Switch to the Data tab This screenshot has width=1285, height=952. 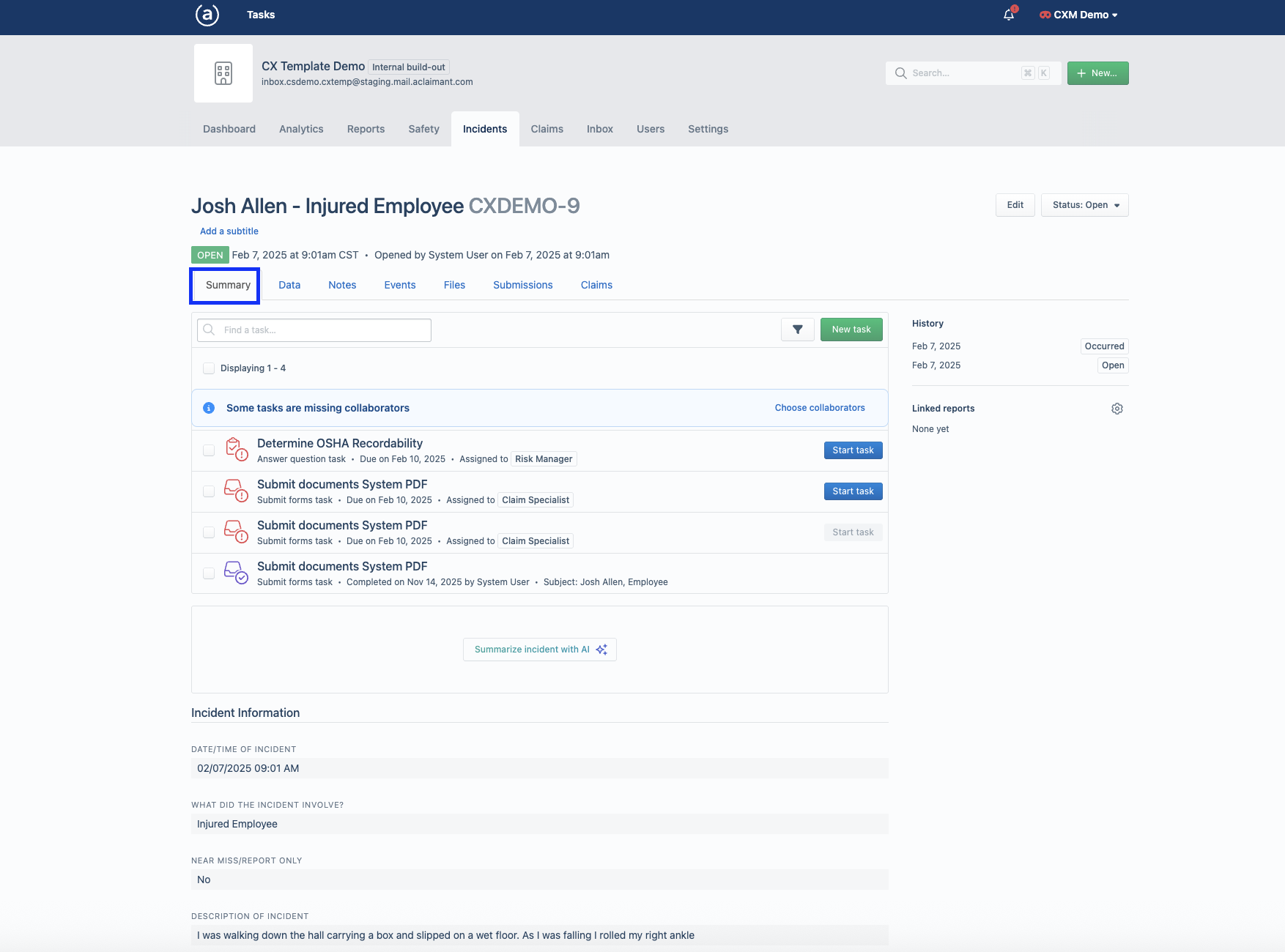[x=289, y=285]
